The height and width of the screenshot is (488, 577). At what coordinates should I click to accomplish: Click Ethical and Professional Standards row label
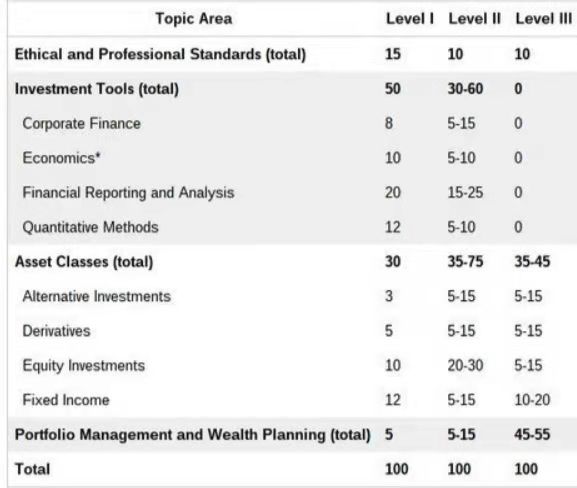tap(160, 54)
